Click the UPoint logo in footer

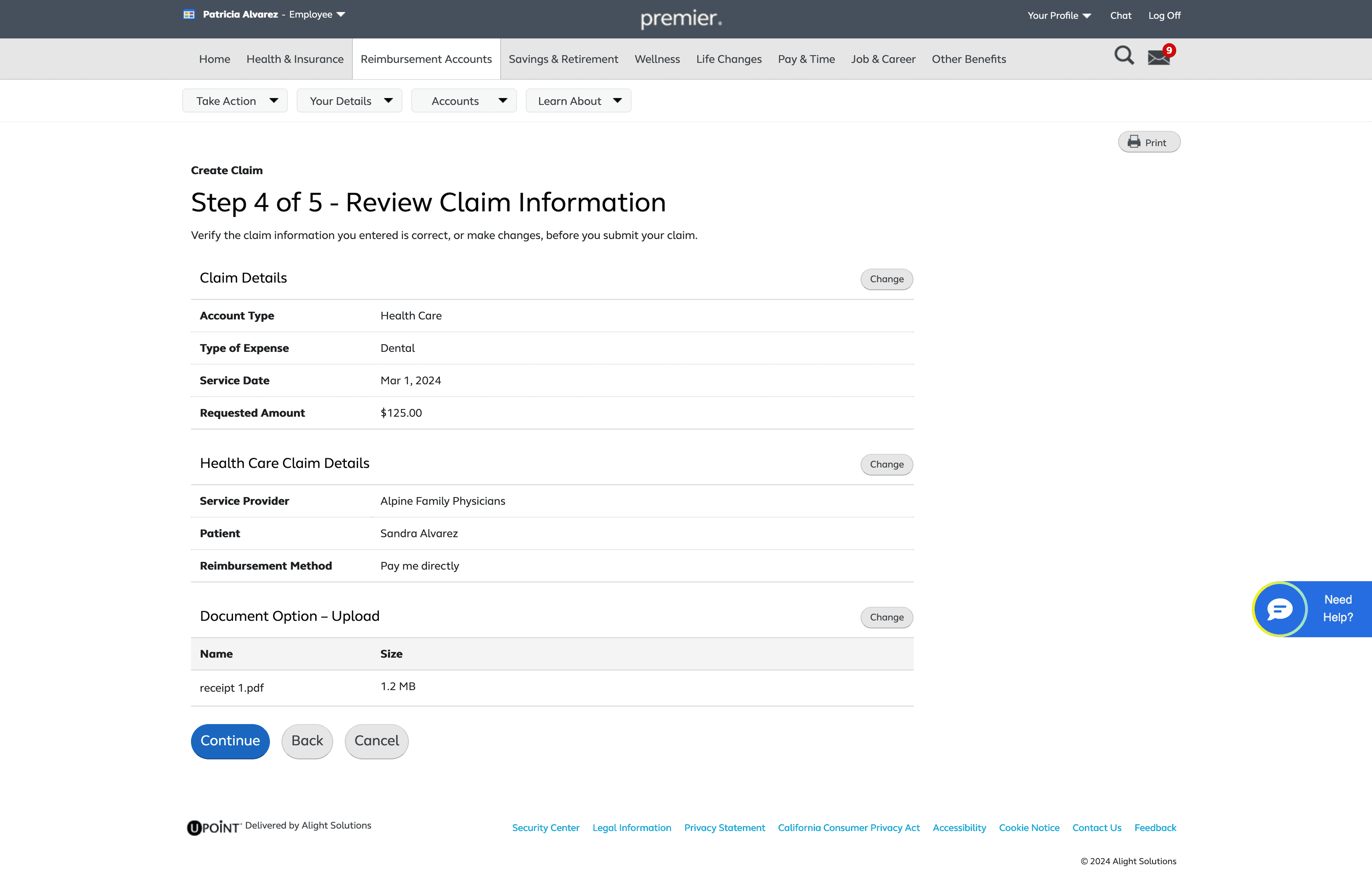click(214, 828)
